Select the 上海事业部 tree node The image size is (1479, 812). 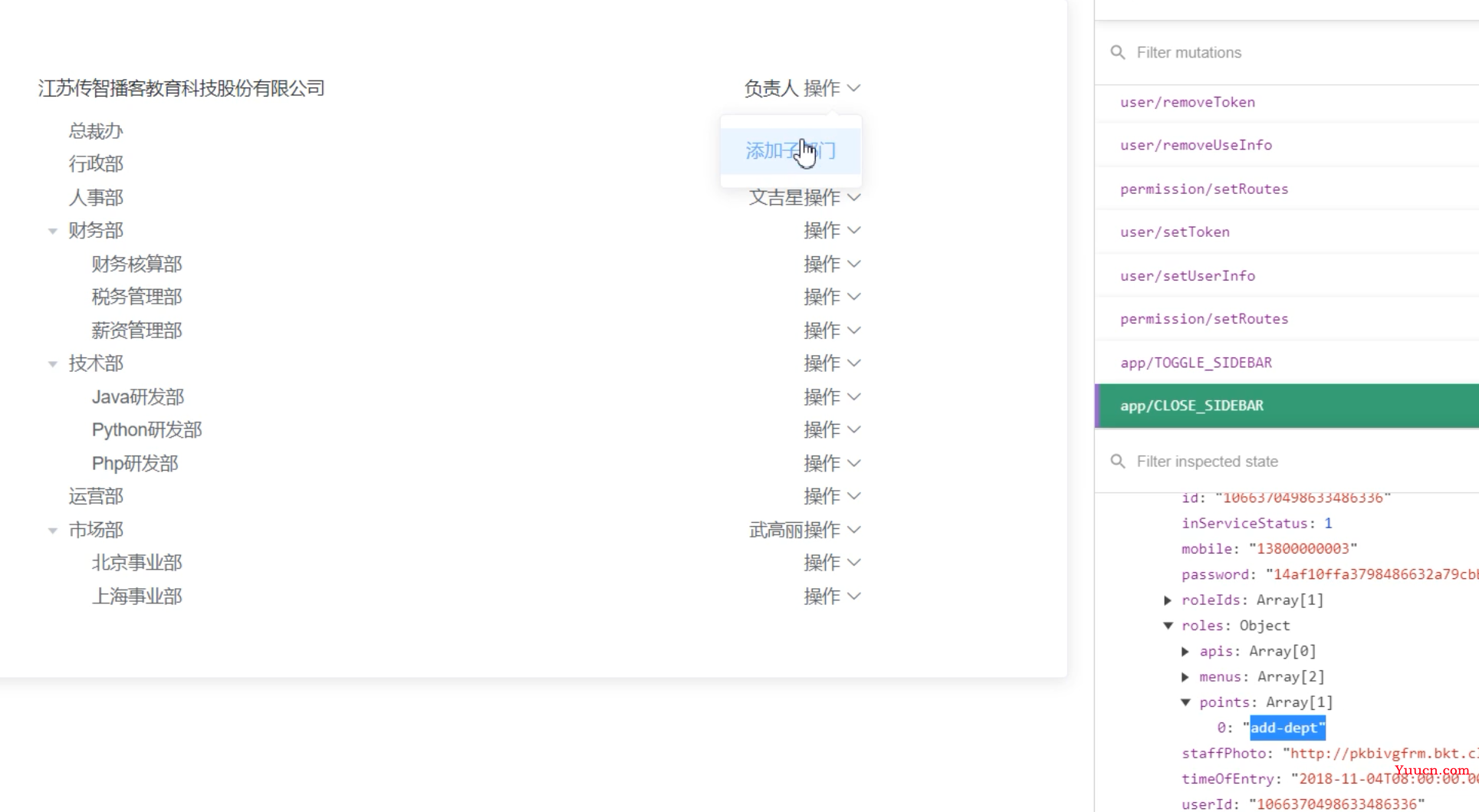click(136, 596)
